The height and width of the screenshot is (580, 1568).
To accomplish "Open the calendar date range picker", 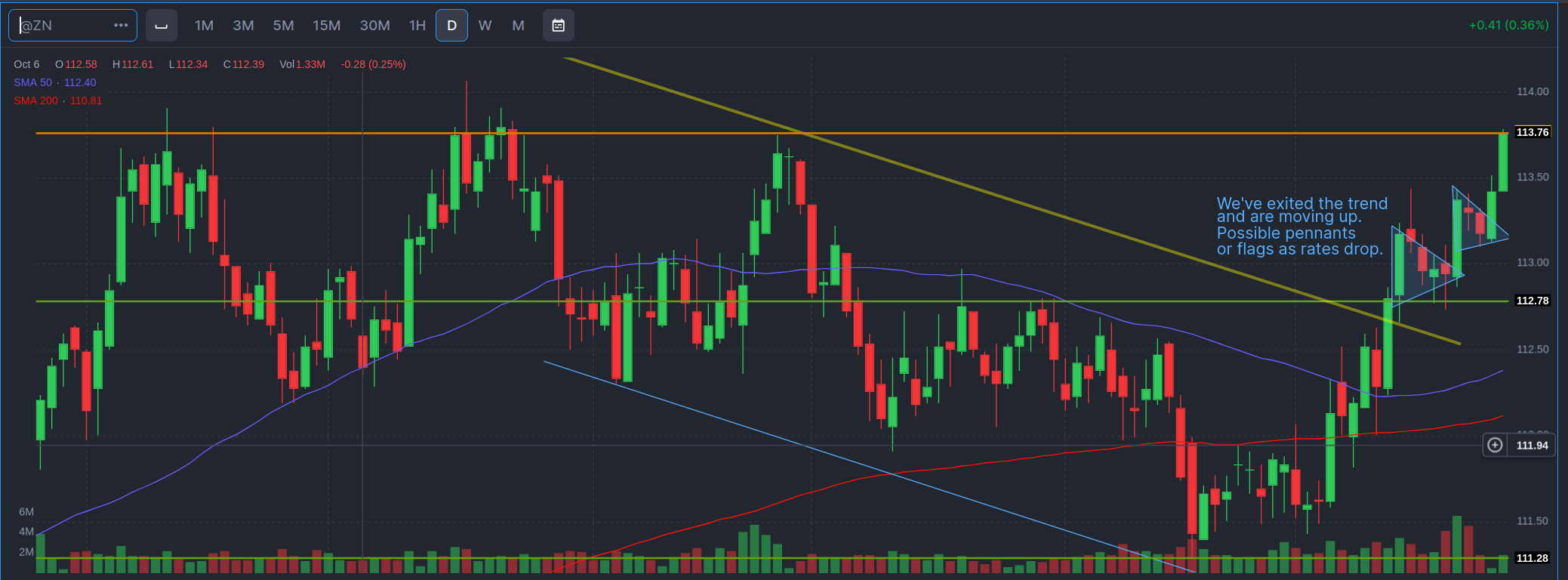I will (558, 26).
